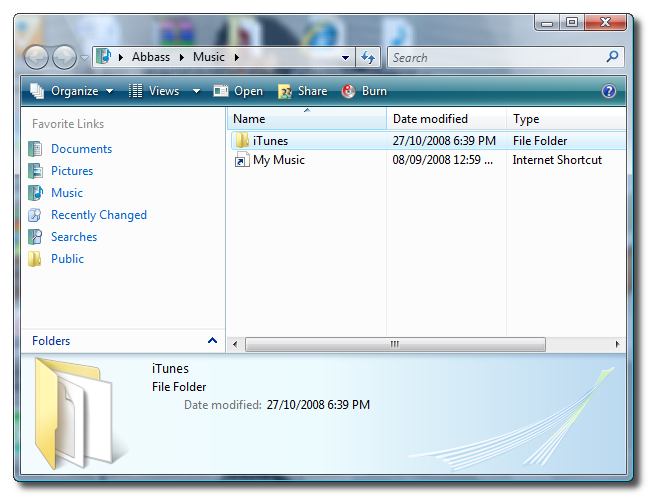The height and width of the screenshot is (496, 648).
Task: Select the My Music shortcut icon
Action: click(241, 160)
